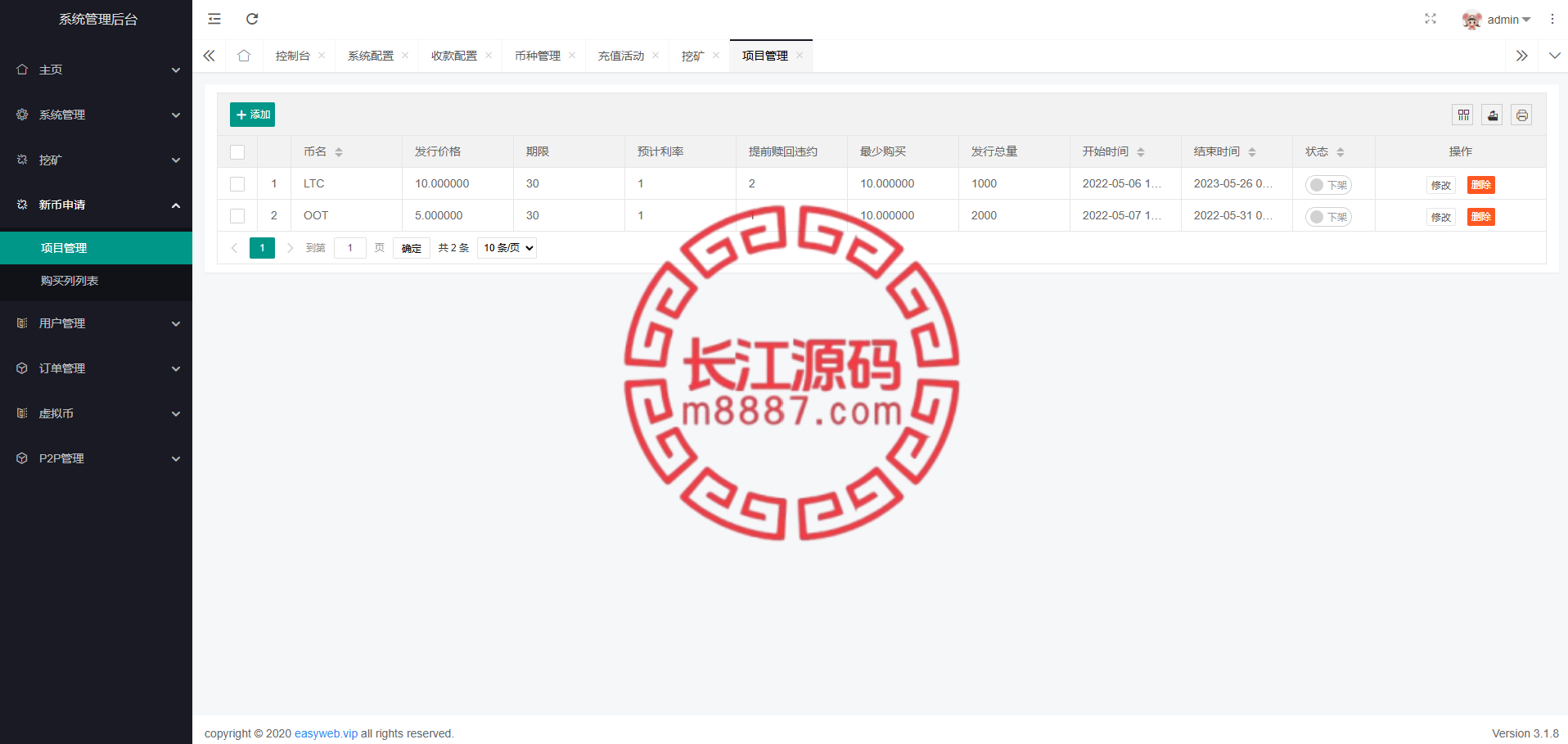Switch to the 收款配置 tab

pos(454,56)
